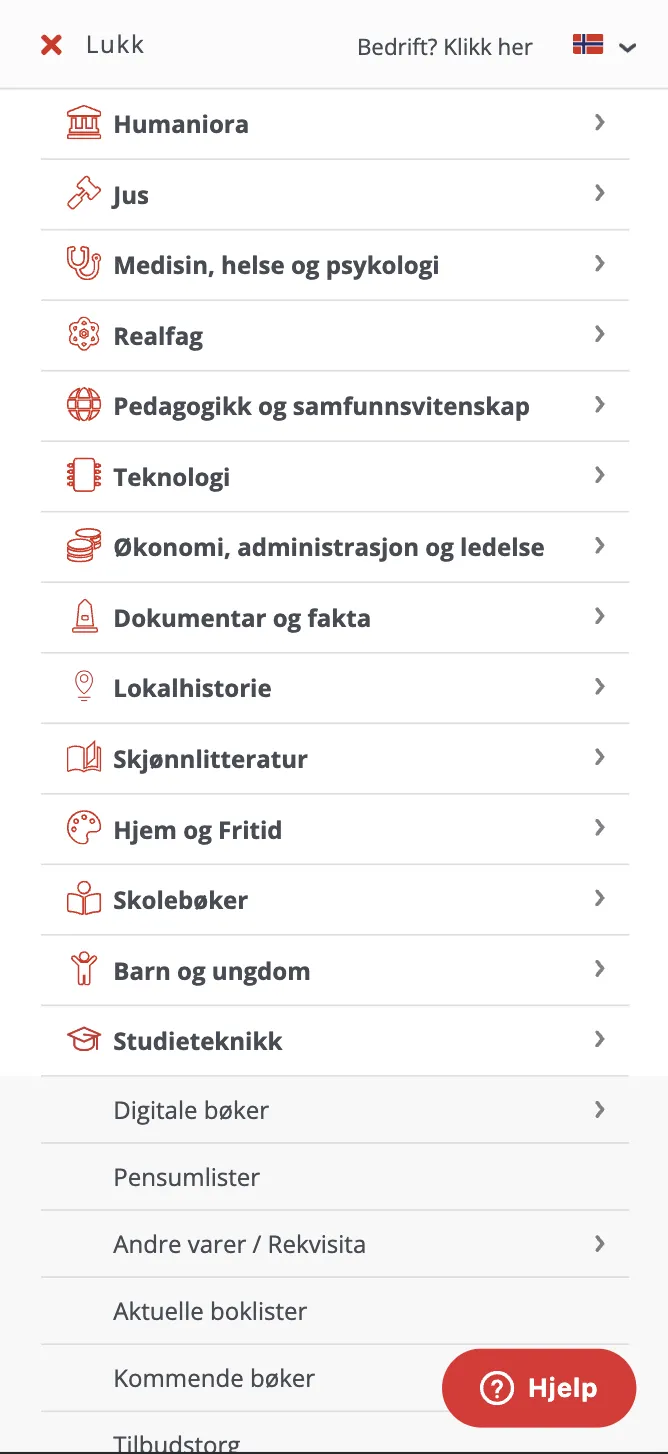The height and width of the screenshot is (1454, 668).
Task: Select Pensumlister from the menu
Action: pyautogui.click(x=187, y=1177)
